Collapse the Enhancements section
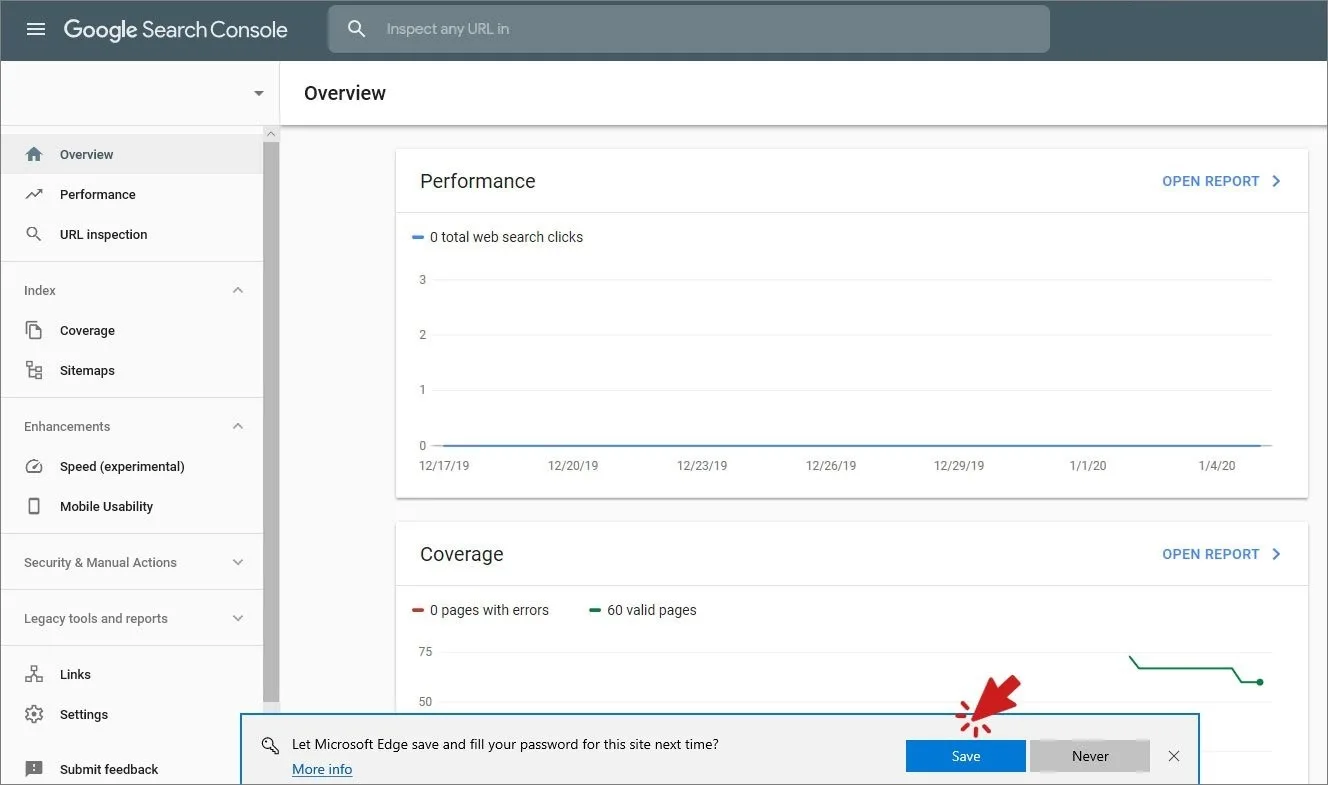 click(238, 426)
